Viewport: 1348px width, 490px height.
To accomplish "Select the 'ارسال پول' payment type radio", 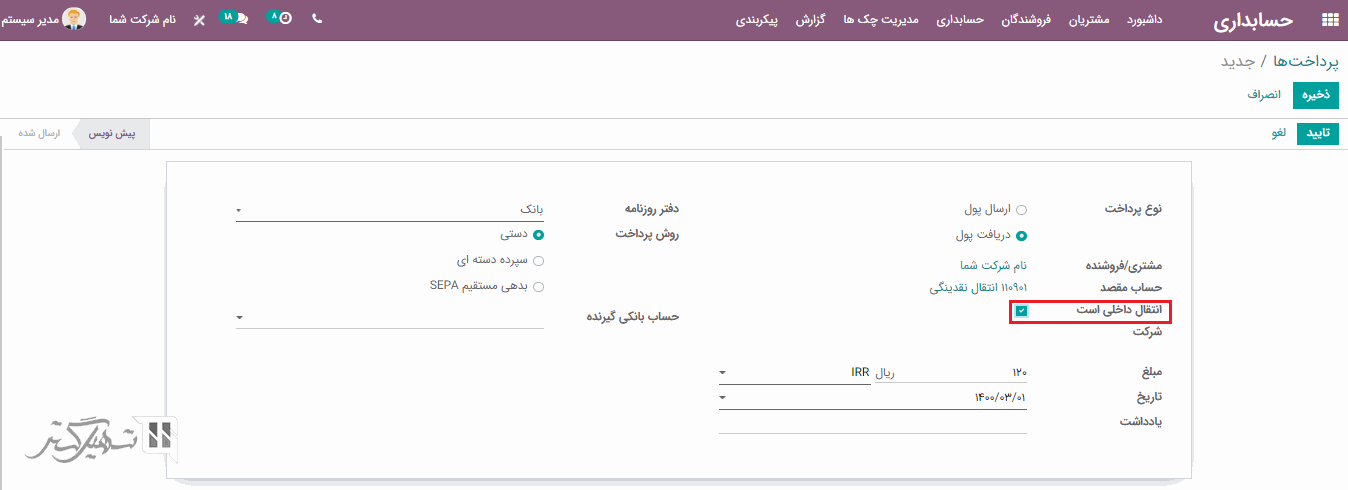I will coord(1021,210).
